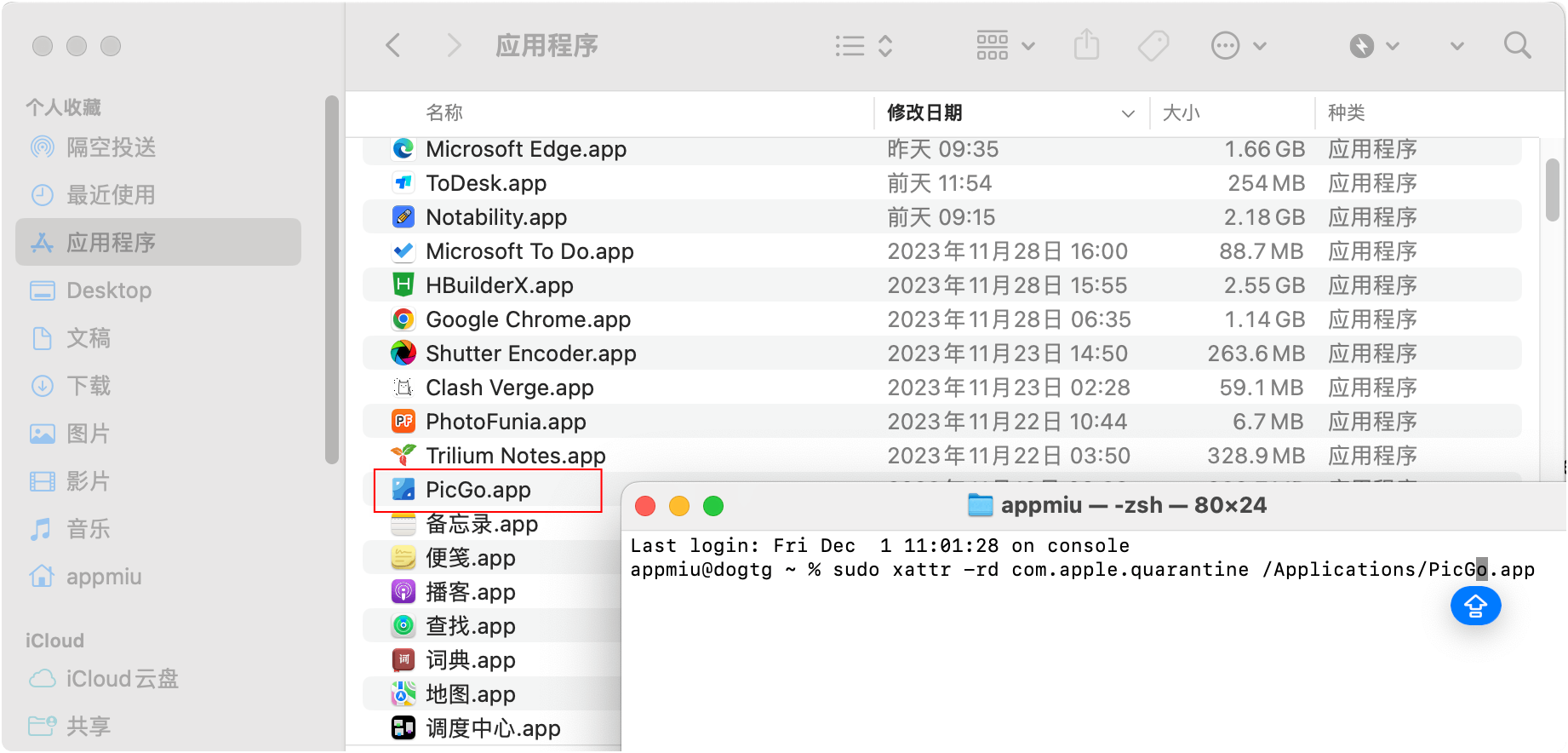Sort by 修改日期 column header
Image resolution: width=1568 pixels, height=753 pixels.
(924, 112)
